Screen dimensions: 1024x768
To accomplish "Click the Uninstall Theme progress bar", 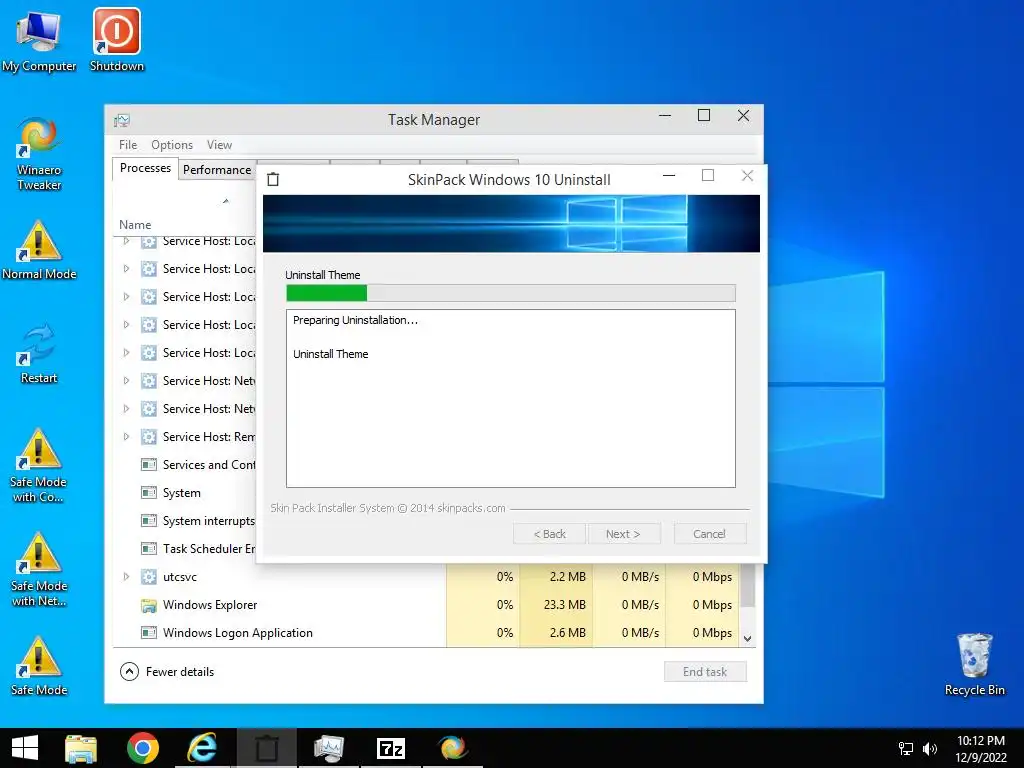I will coord(511,293).
